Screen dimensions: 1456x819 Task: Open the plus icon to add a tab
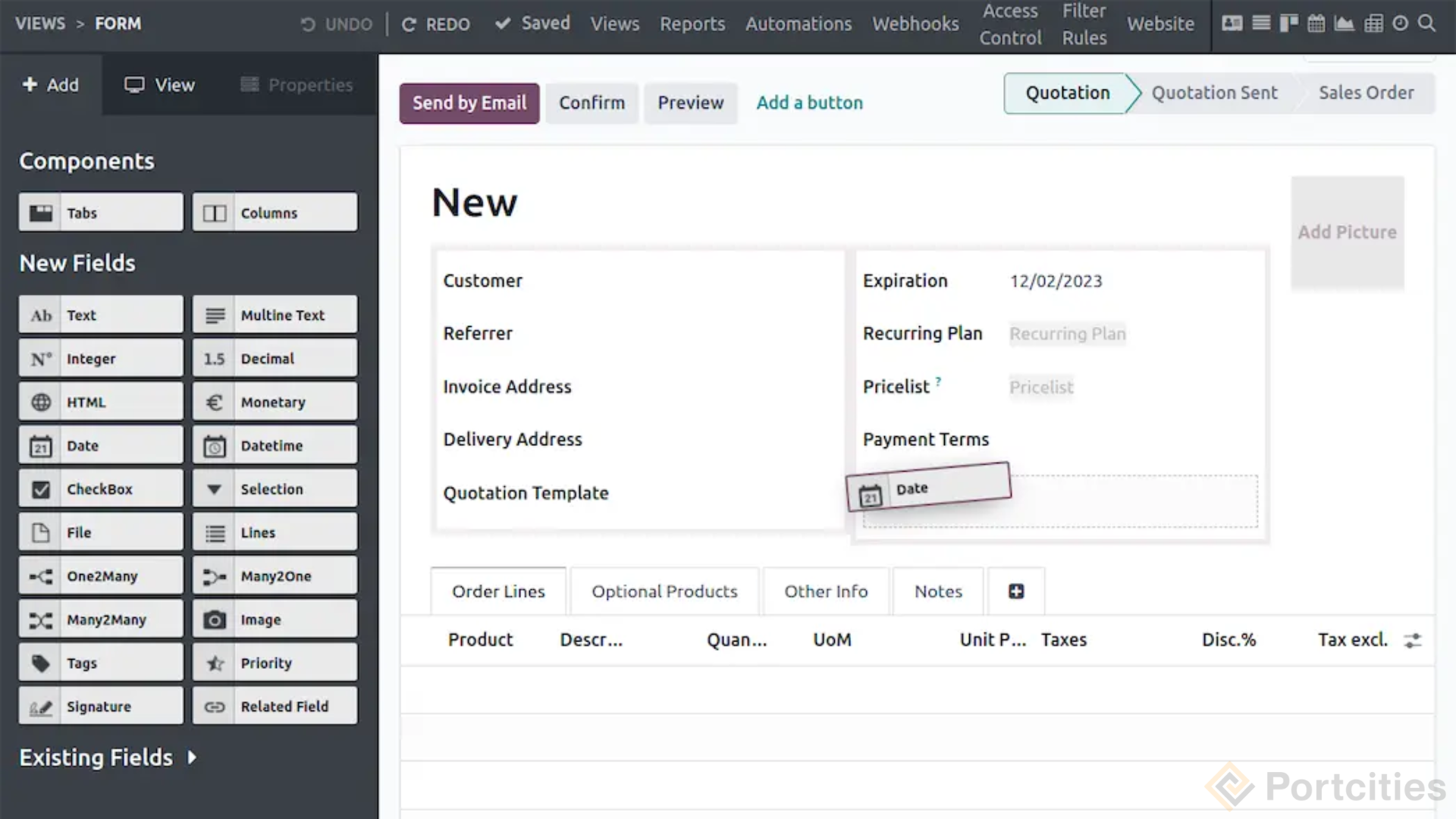point(1015,591)
